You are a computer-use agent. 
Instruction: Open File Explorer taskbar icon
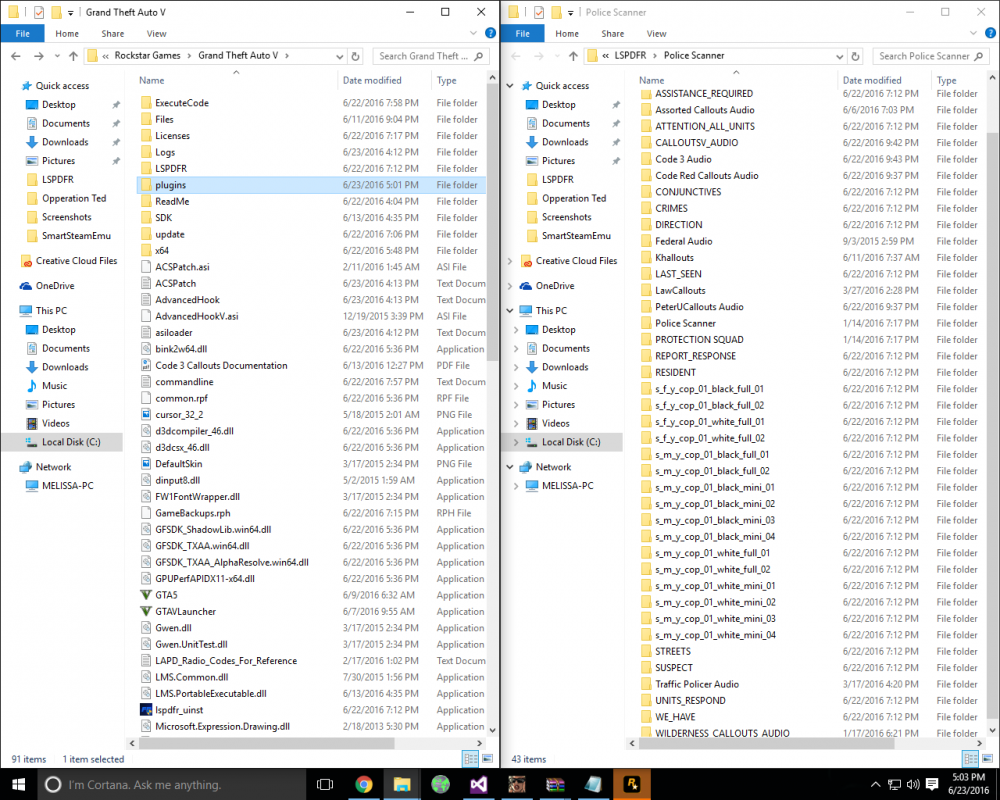point(402,784)
